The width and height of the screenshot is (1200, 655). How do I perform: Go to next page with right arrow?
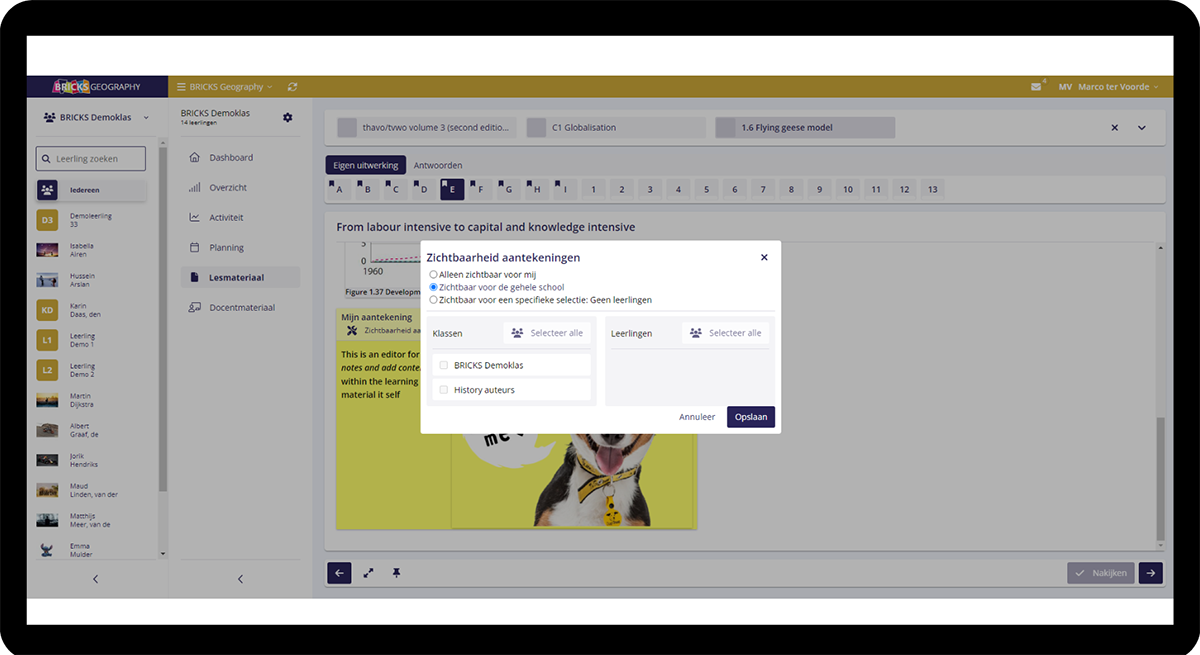pos(1151,573)
